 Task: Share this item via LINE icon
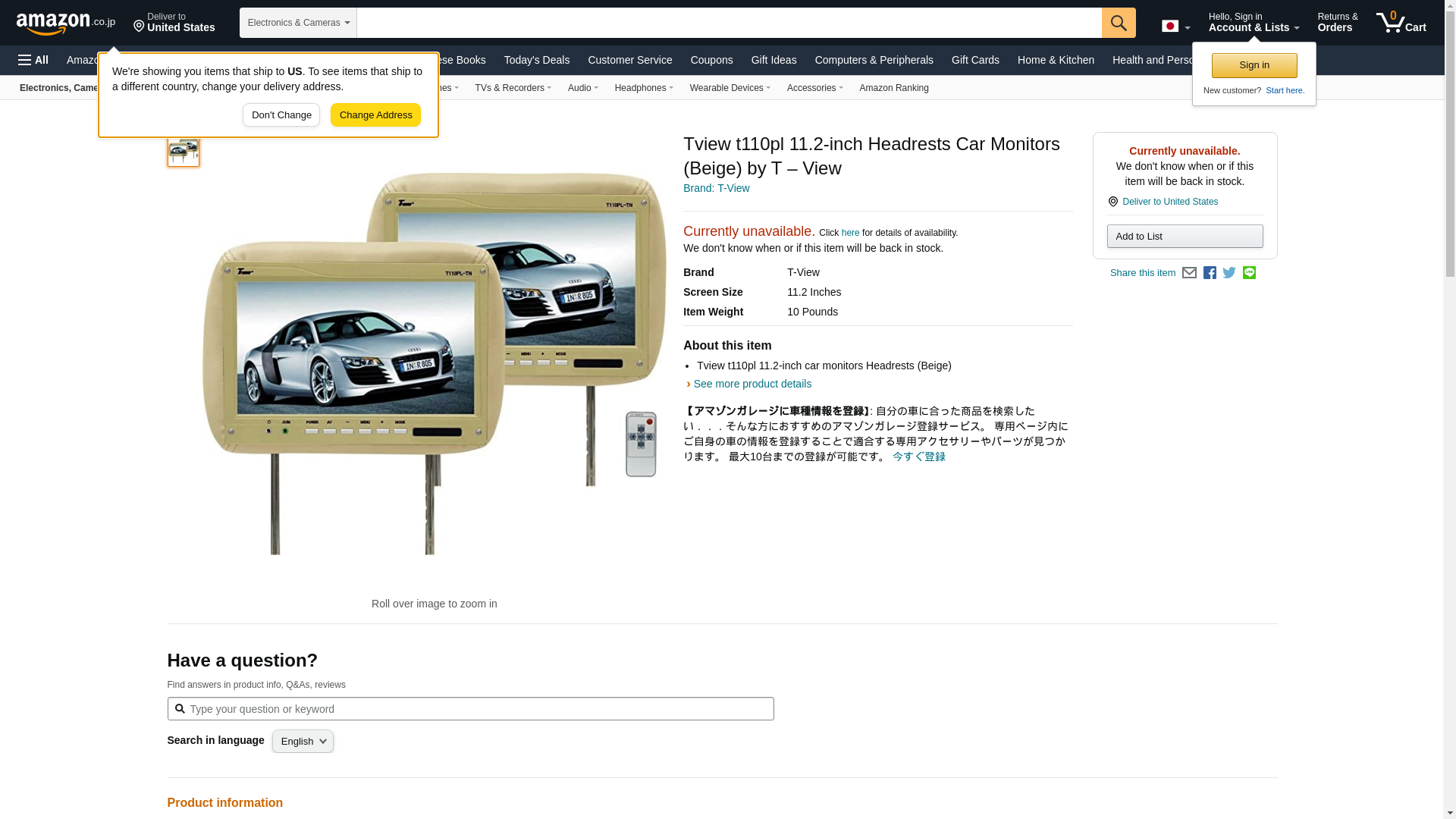click(1249, 273)
